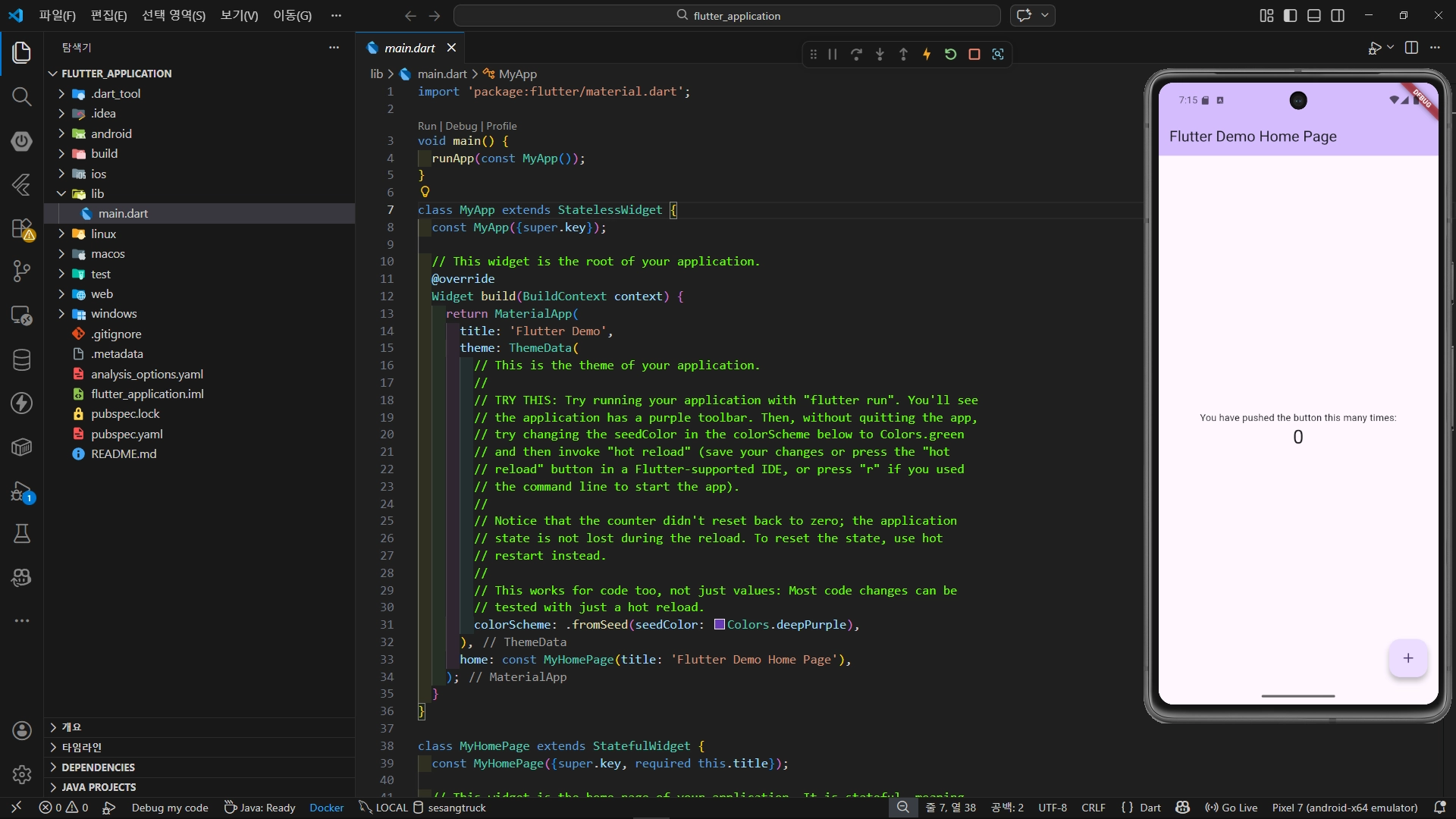
Task: Toggle primary side bar visibility
Action: pyautogui.click(x=1290, y=15)
